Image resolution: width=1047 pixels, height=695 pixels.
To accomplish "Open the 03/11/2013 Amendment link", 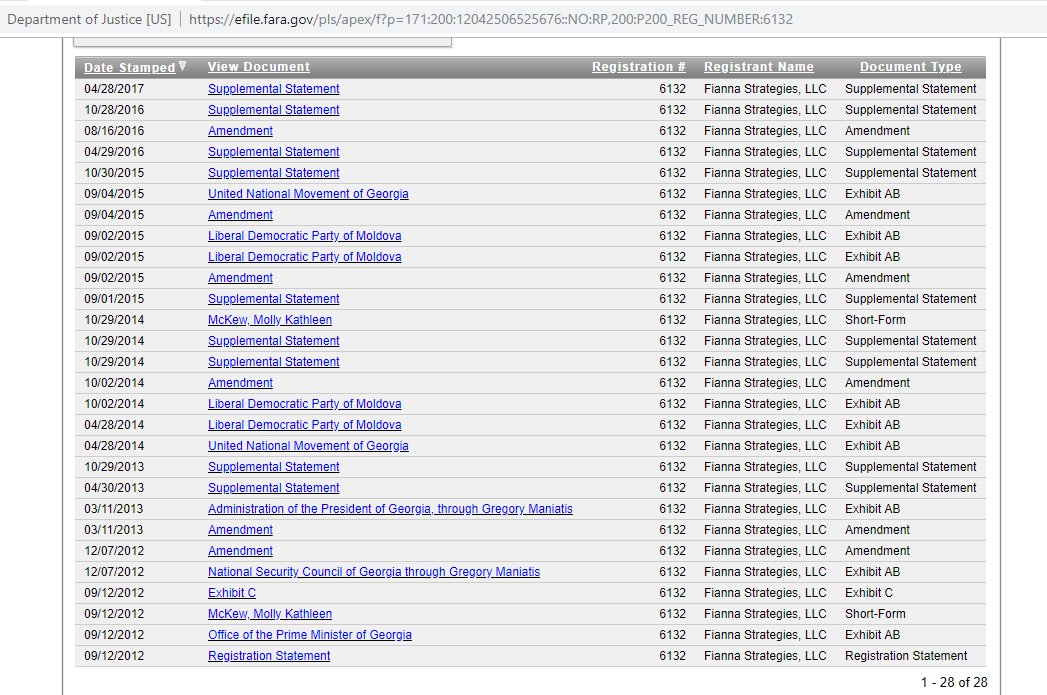I will [240, 530].
